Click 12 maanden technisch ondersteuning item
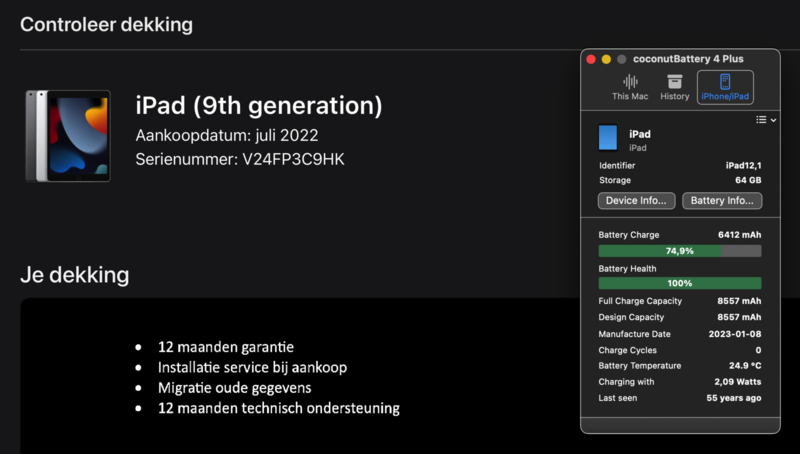Image resolution: width=800 pixels, height=454 pixels. (279, 408)
